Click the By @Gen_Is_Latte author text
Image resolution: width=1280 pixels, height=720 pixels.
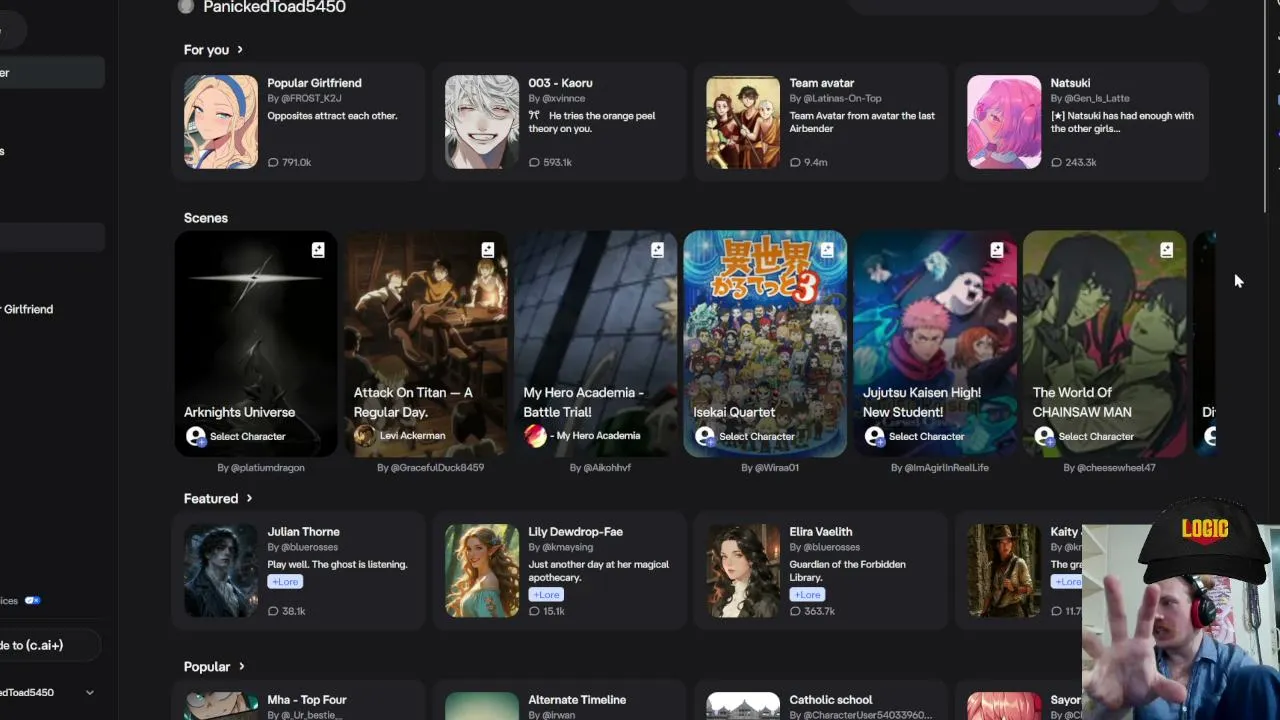point(1090,98)
